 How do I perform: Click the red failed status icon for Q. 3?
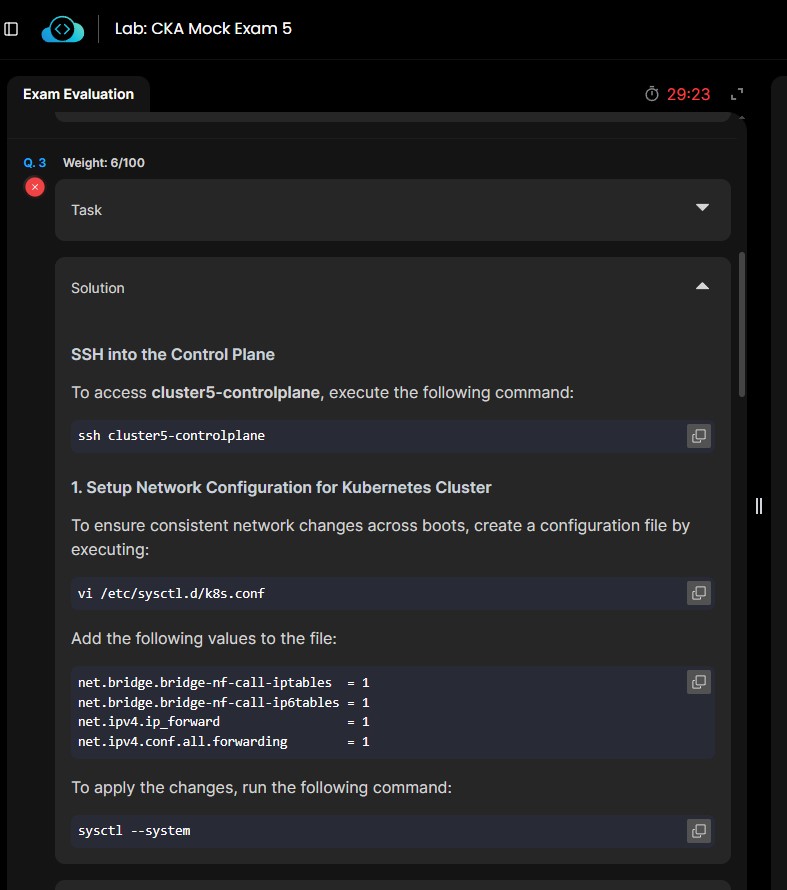click(35, 187)
